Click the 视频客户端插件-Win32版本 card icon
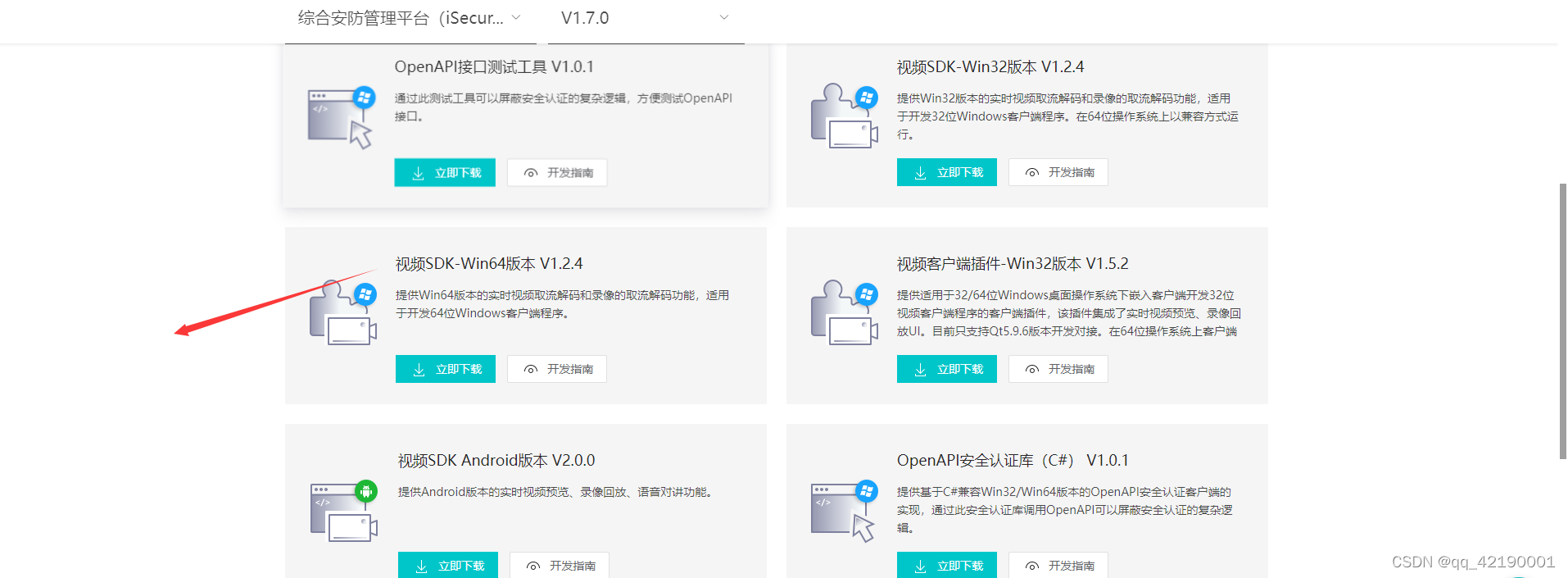Screen dimensions: 1568x578 (844, 312)
